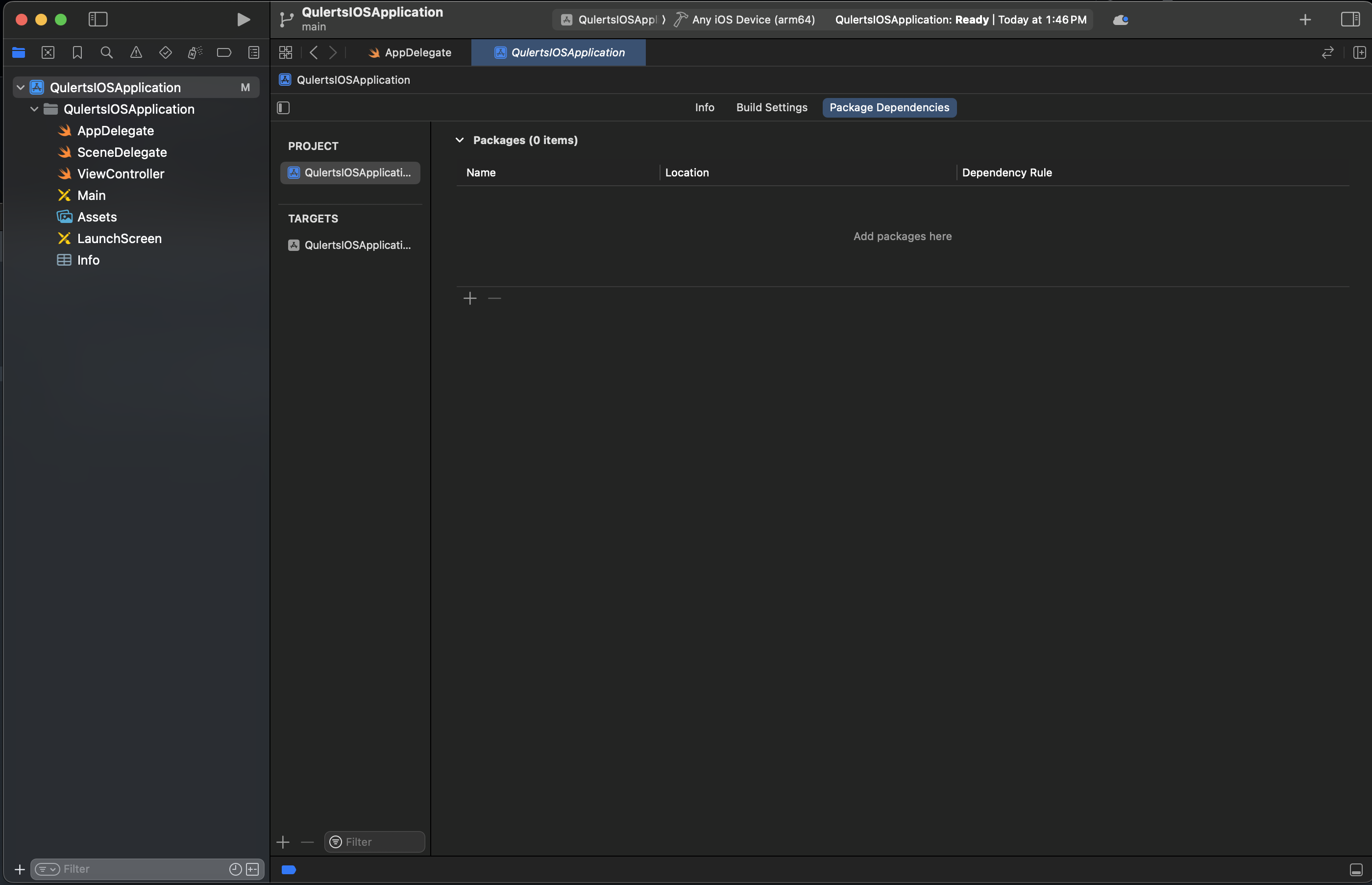Open the Test navigator diamond icon
Viewport: 1372px width, 885px height.
[166, 53]
